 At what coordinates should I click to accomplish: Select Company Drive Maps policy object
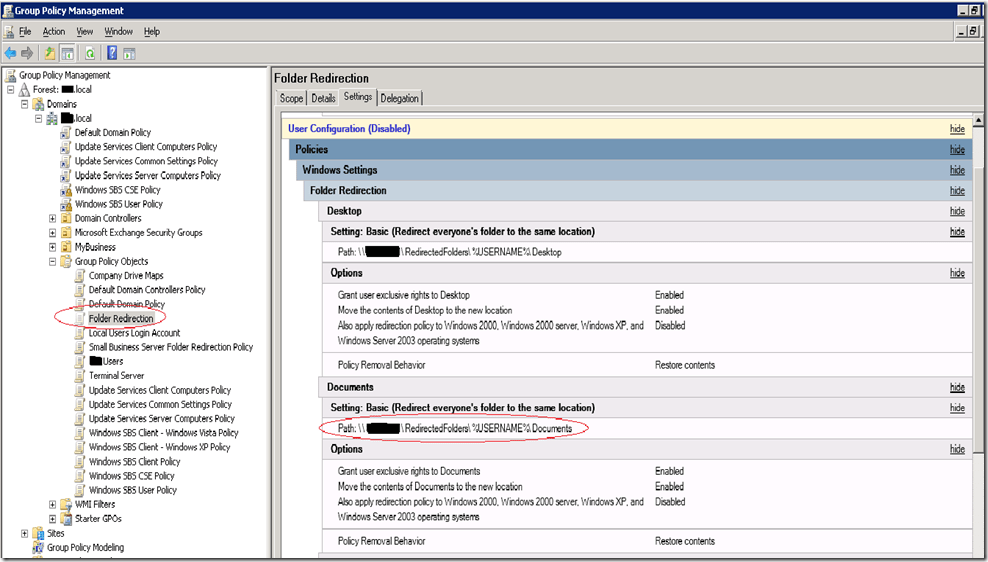click(x=125, y=275)
